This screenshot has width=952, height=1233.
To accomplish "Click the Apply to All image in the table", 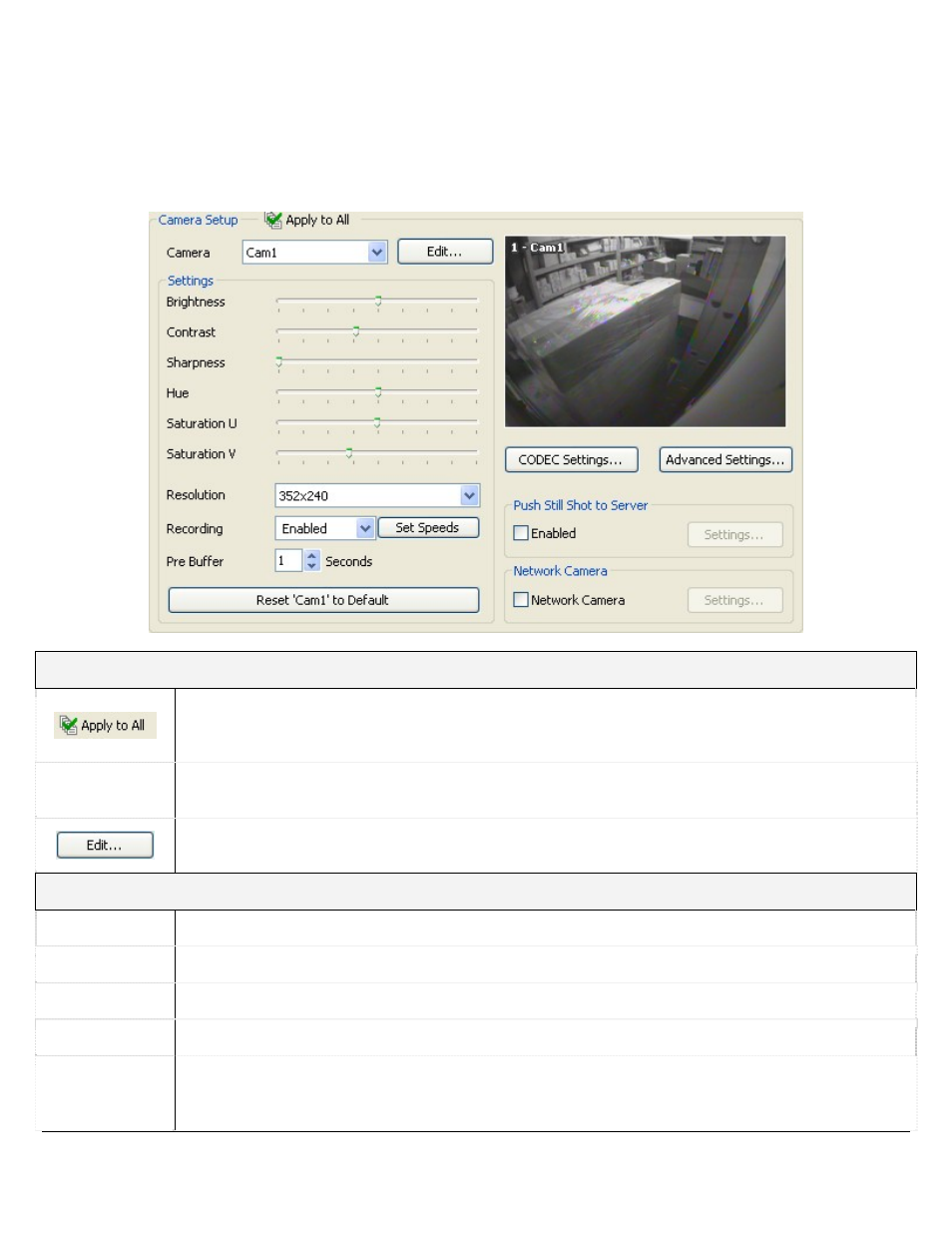I will coord(105,726).
